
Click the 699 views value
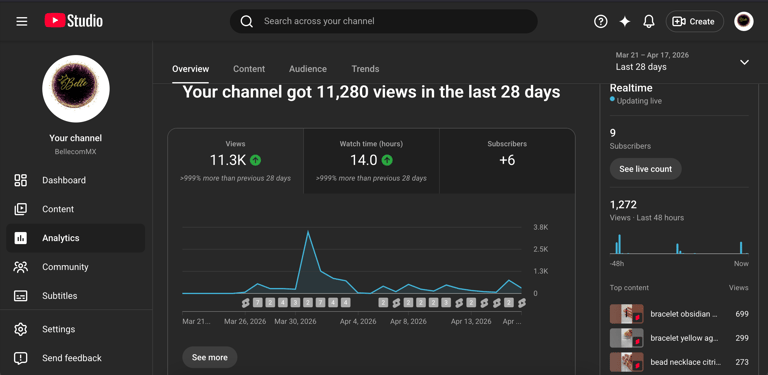pos(742,314)
